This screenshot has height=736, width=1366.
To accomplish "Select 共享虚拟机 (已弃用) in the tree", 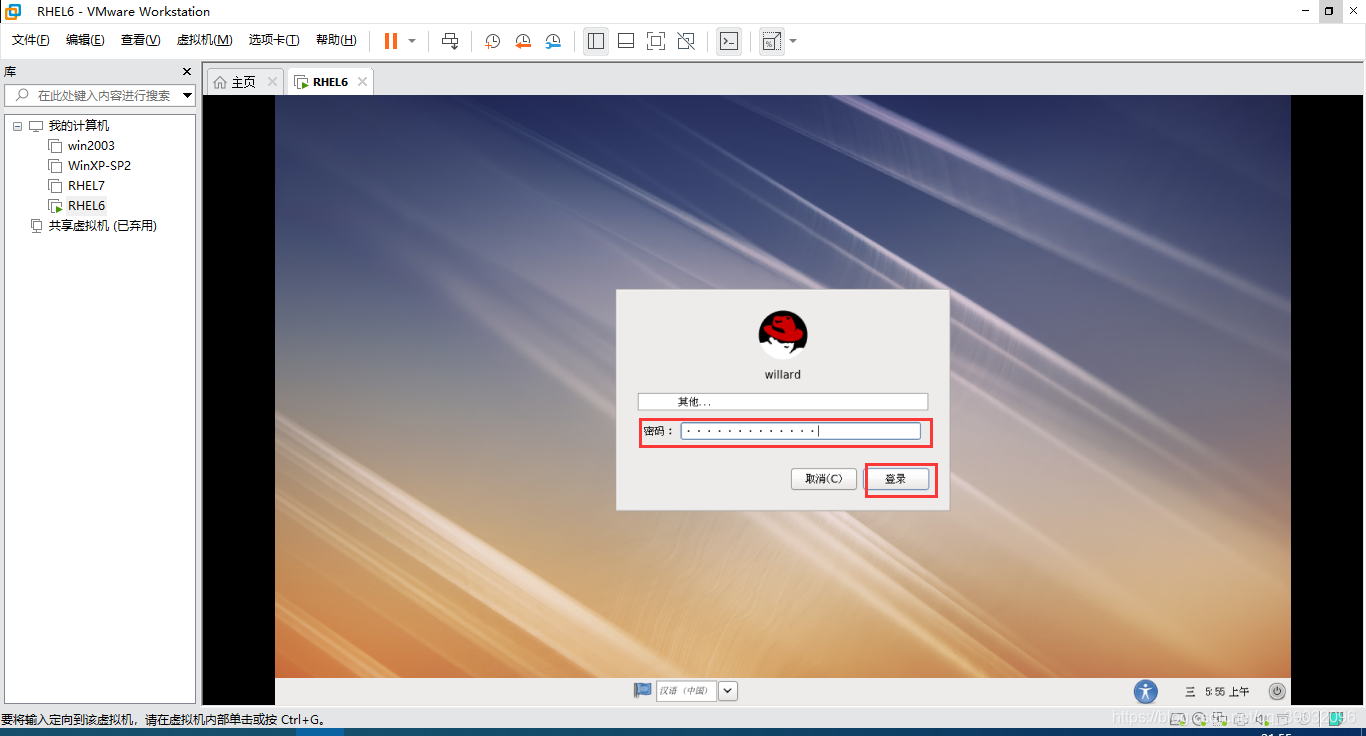I will (x=102, y=226).
